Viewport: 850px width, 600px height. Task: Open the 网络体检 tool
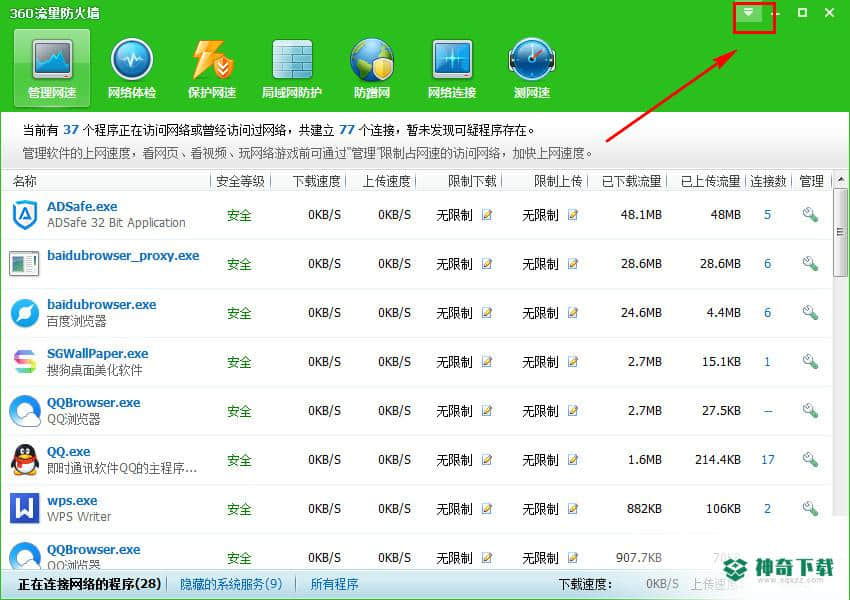[132, 68]
